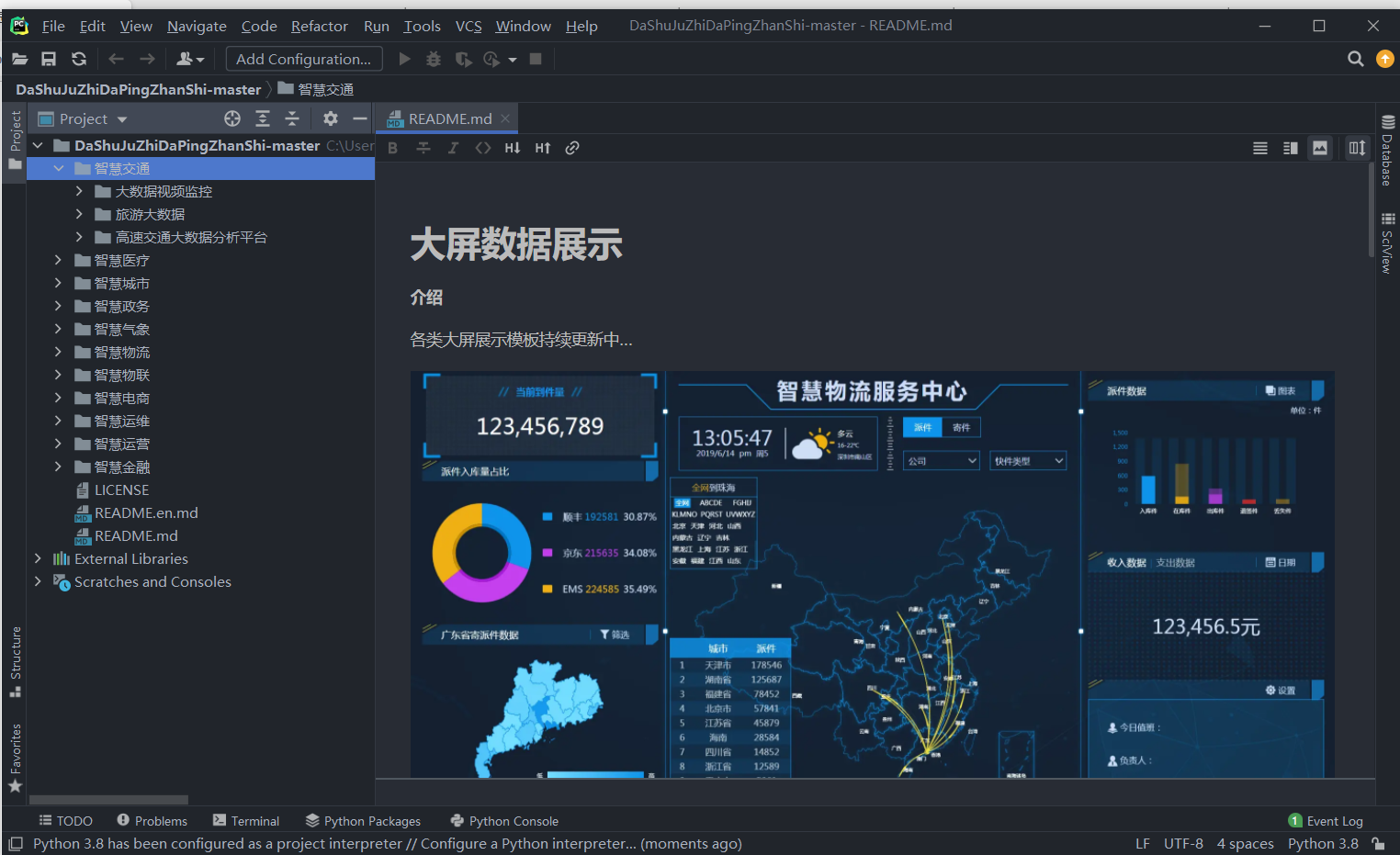Open the Refactor menu
The image size is (1400, 855).
tap(320, 26)
